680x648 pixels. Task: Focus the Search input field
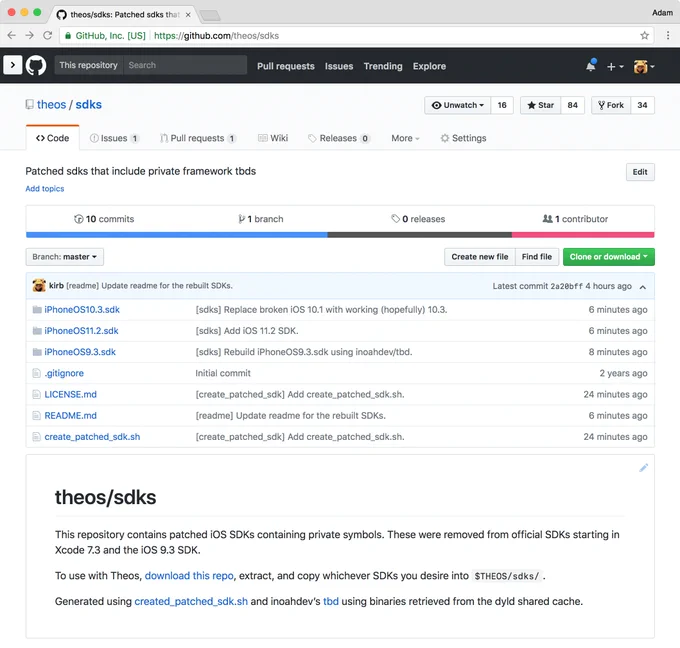point(185,65)
